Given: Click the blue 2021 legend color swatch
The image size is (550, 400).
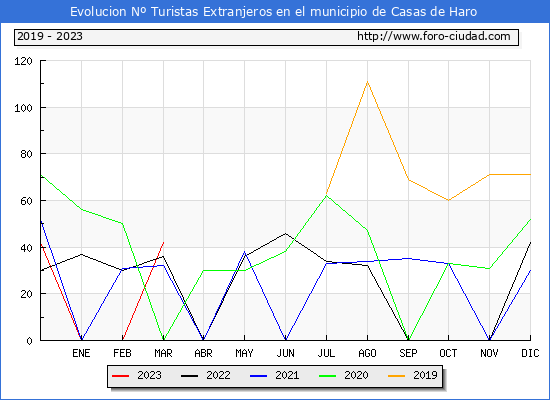Looking at the screenshot, I should 259,376.
